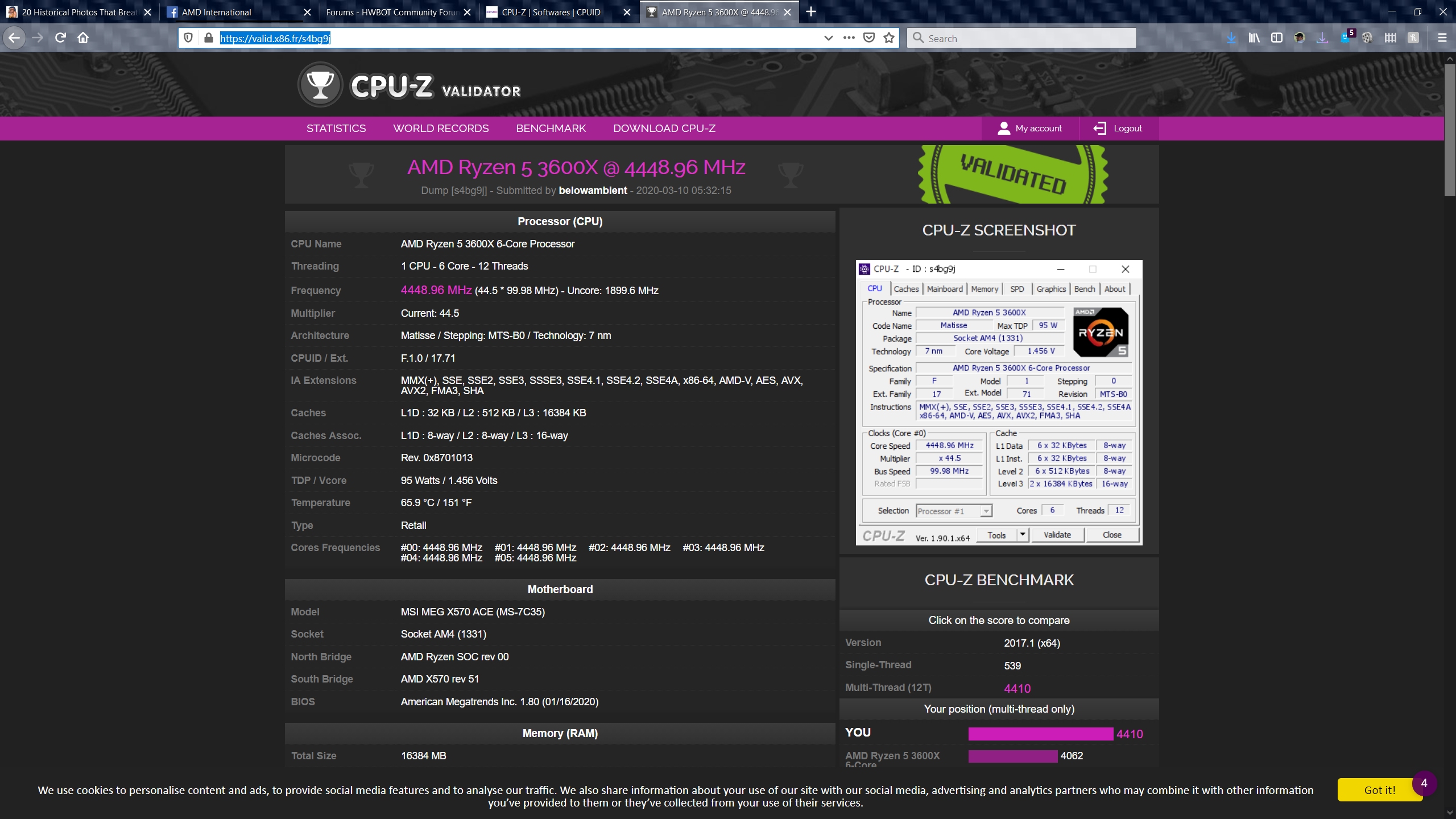Close the AMD International tab
Screen dimensions: 1456x819
tap(308, 13)
